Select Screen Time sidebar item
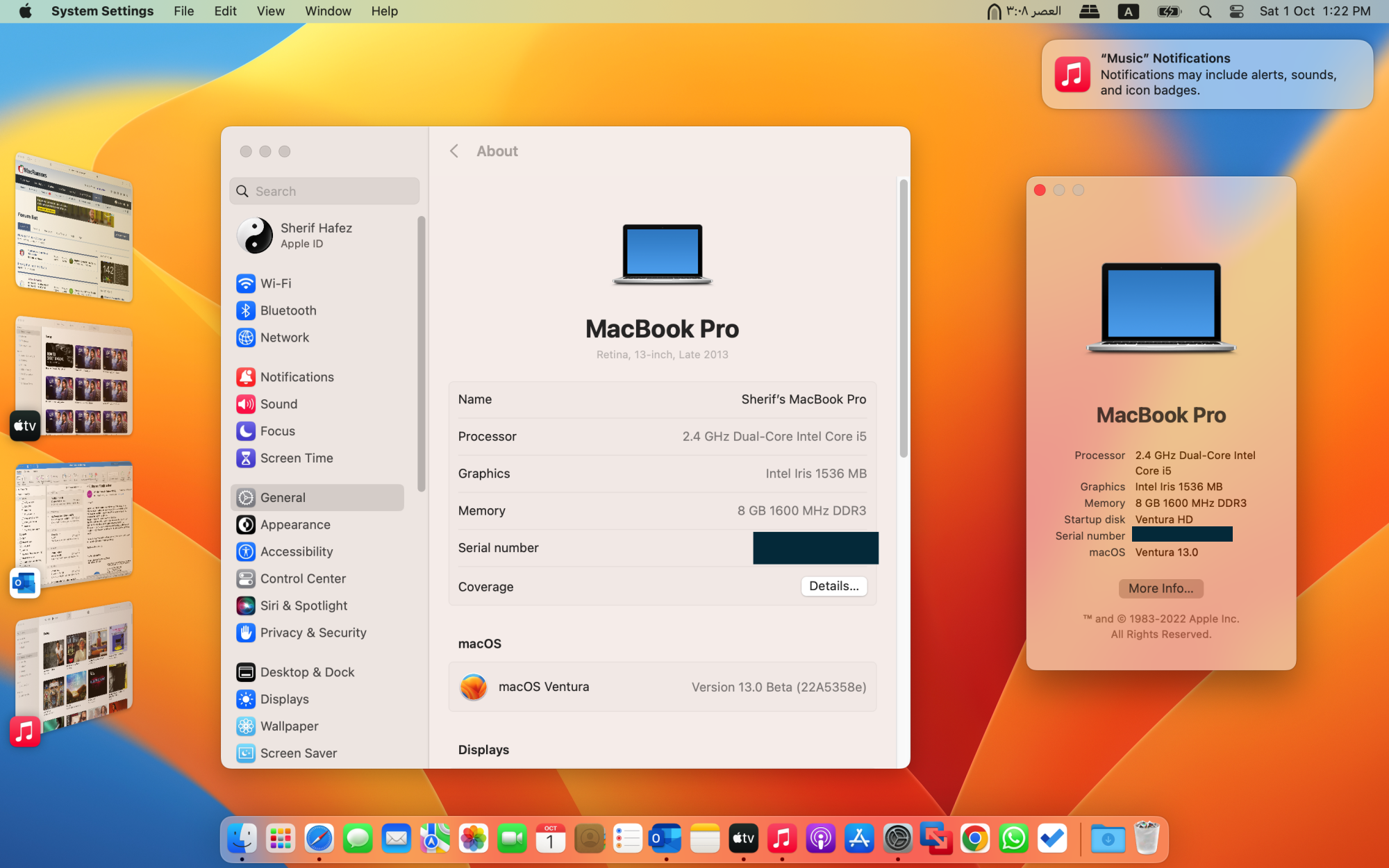The height and width of the screenshot is (868, 1389). click(x=296, y=458)
